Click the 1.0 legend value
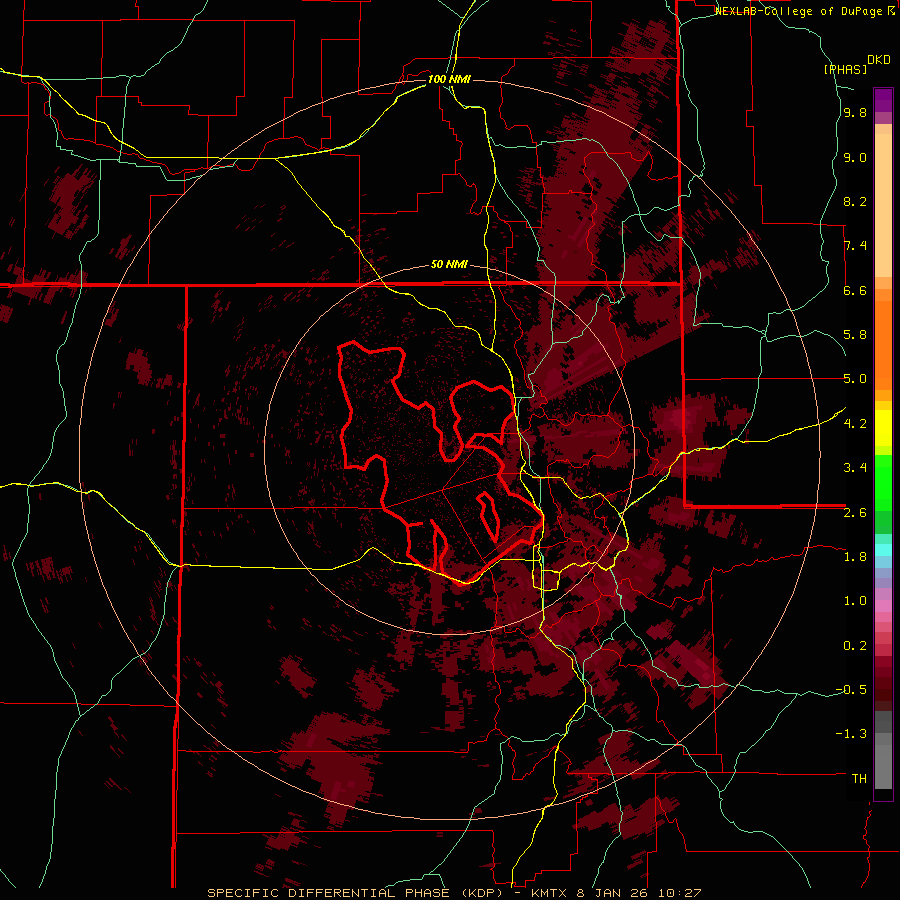The image size is (900, 900). pyautogui.click(x=855, y=601)
